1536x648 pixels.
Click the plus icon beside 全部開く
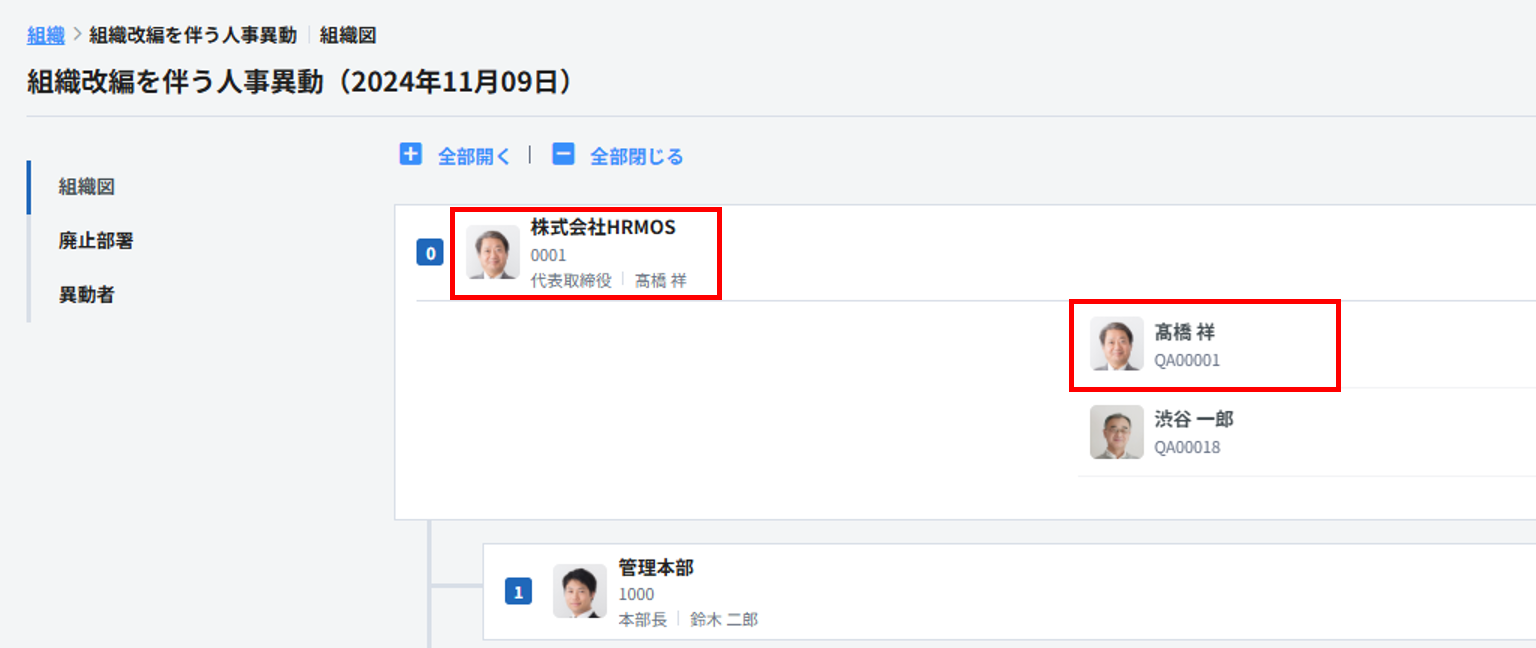pos(410,155)
